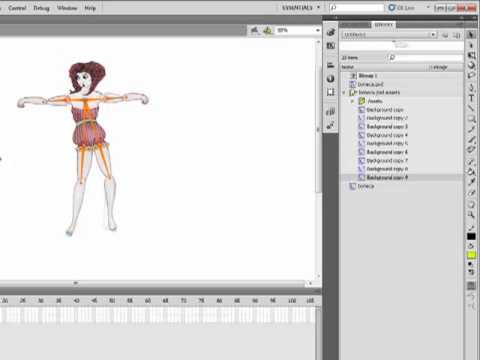Open the collapsed Color panel icon
The image size is (480, 360).
(x=330, y=32)
